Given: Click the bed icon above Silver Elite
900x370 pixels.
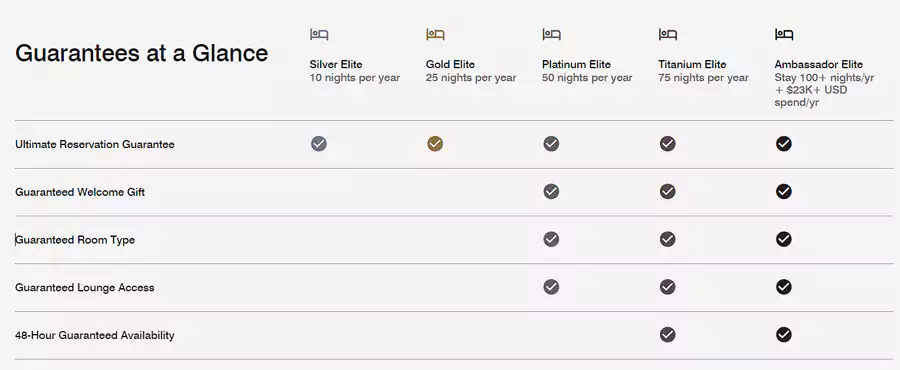Looking at the screenshot, I should tap(319, 34).
